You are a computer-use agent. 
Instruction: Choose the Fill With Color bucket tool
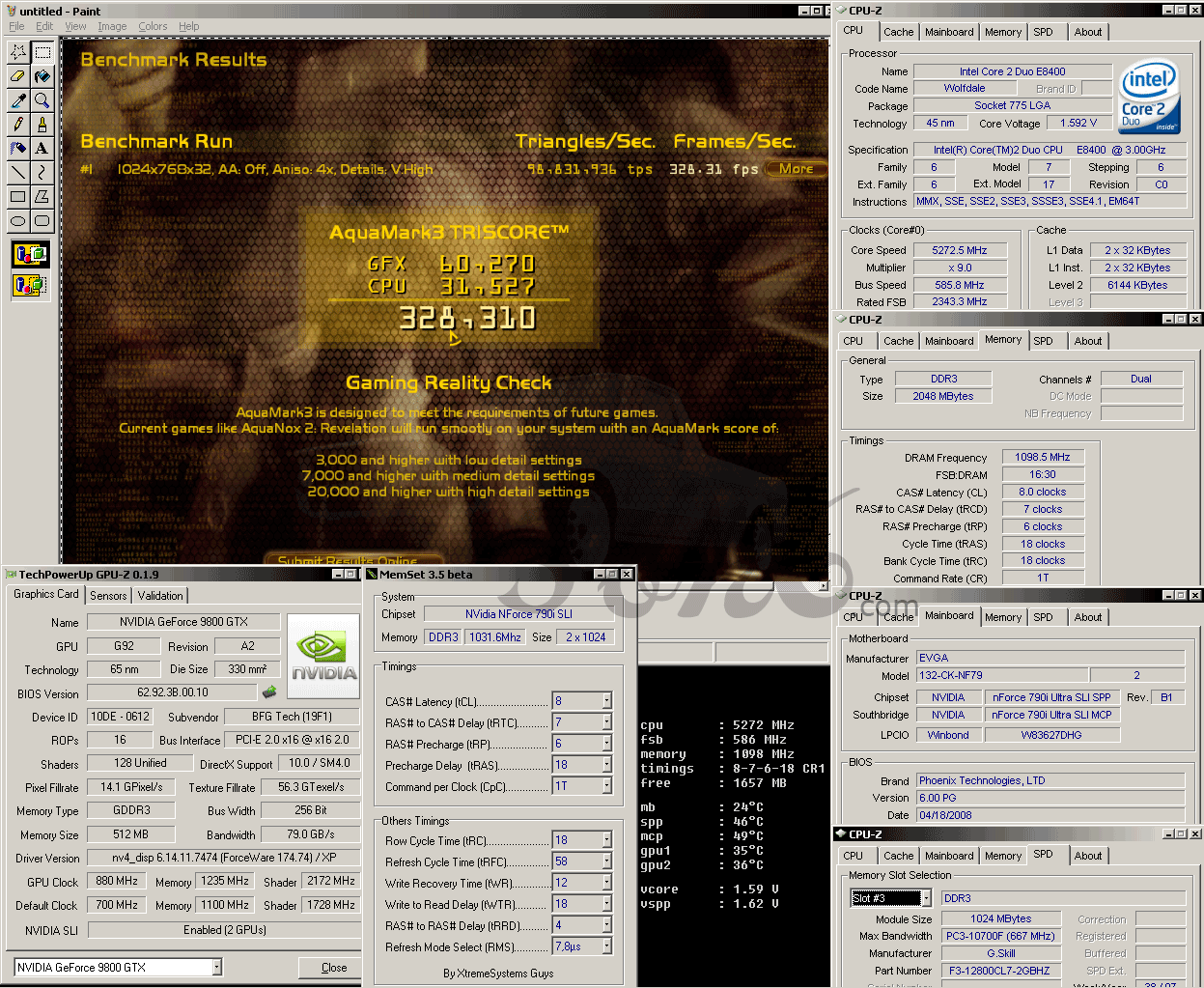42,75
